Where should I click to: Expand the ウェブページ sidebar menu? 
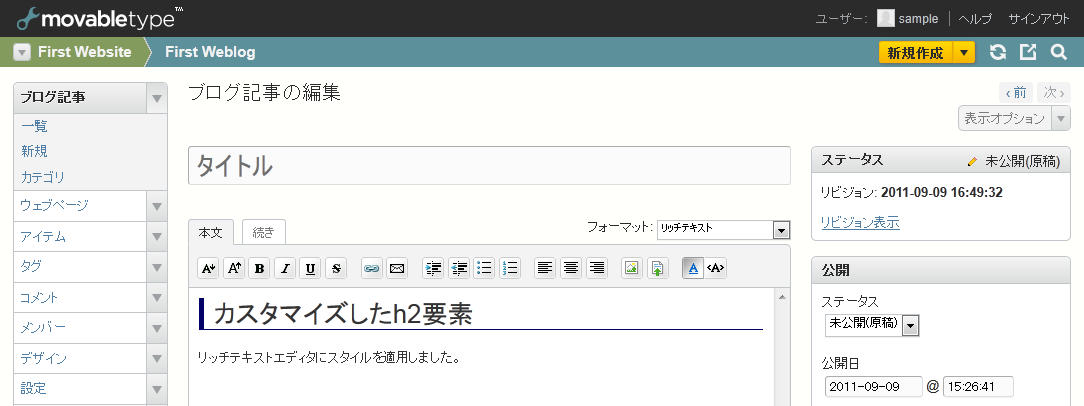157,206
